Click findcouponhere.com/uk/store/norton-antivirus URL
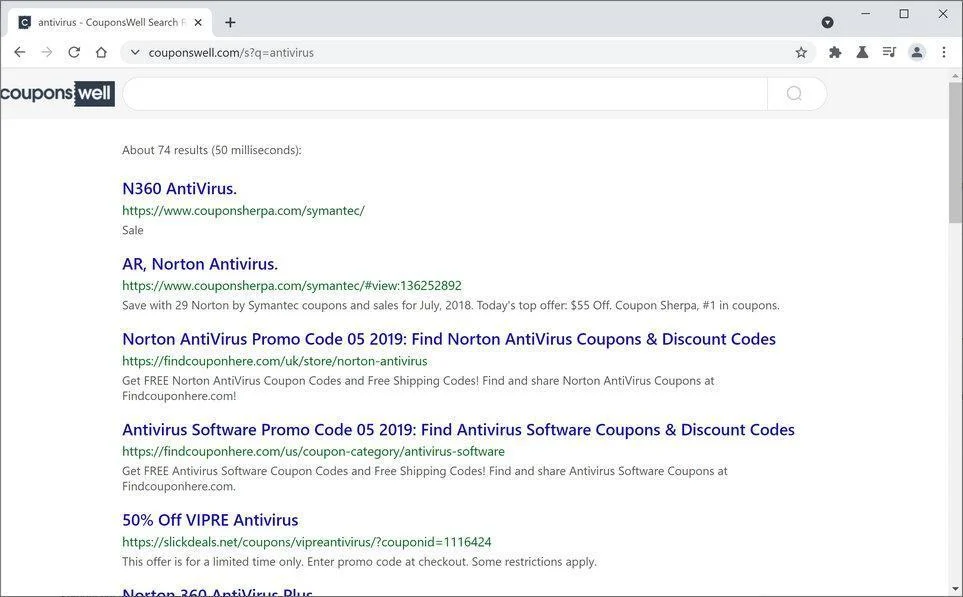Image resolution: width=963 pixels, height=597 pixels. 275,361
